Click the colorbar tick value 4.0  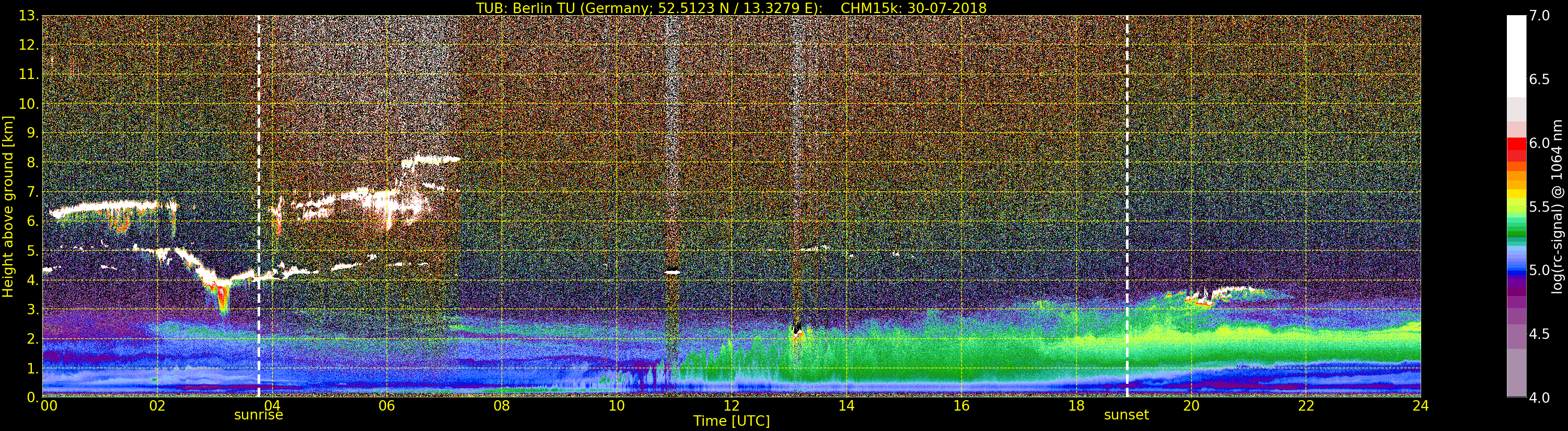click(x=1539, y=398)
